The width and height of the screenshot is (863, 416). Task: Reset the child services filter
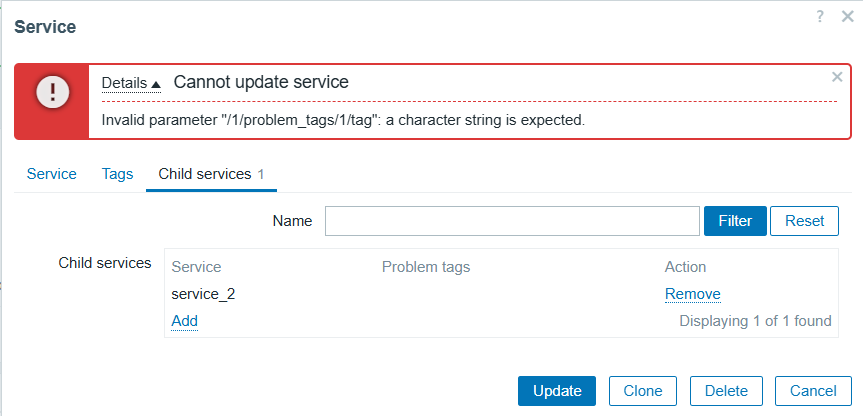[805, 221]
